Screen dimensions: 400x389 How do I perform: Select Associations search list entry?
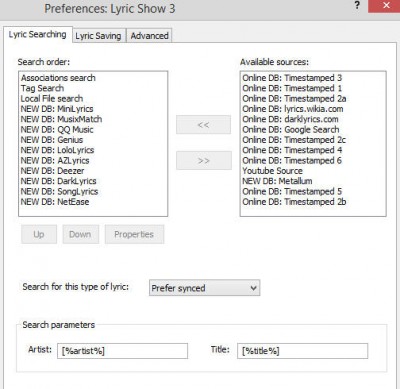tap(58, 78)
